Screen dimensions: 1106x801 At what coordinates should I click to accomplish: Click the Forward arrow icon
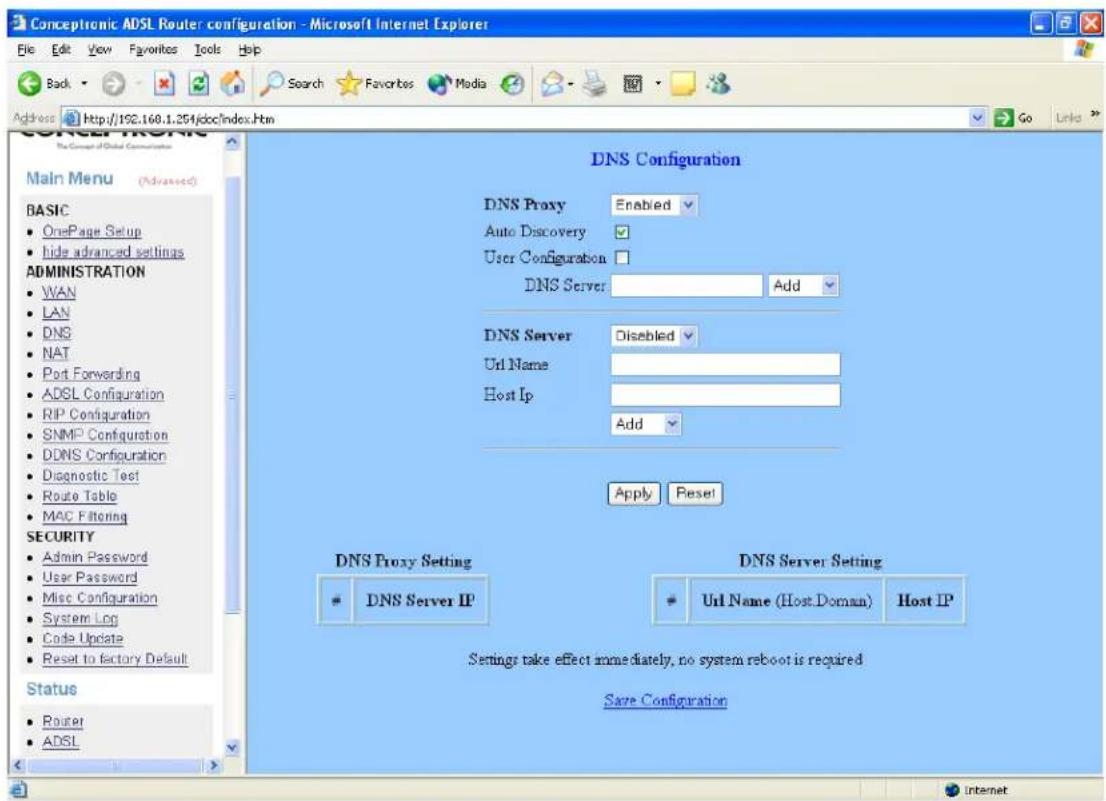(x=113, y=85)
